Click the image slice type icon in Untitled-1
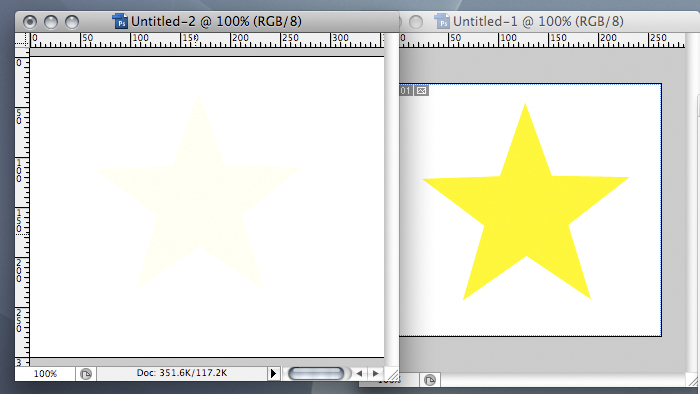The image size is (700, 394). tap(421, 91)
